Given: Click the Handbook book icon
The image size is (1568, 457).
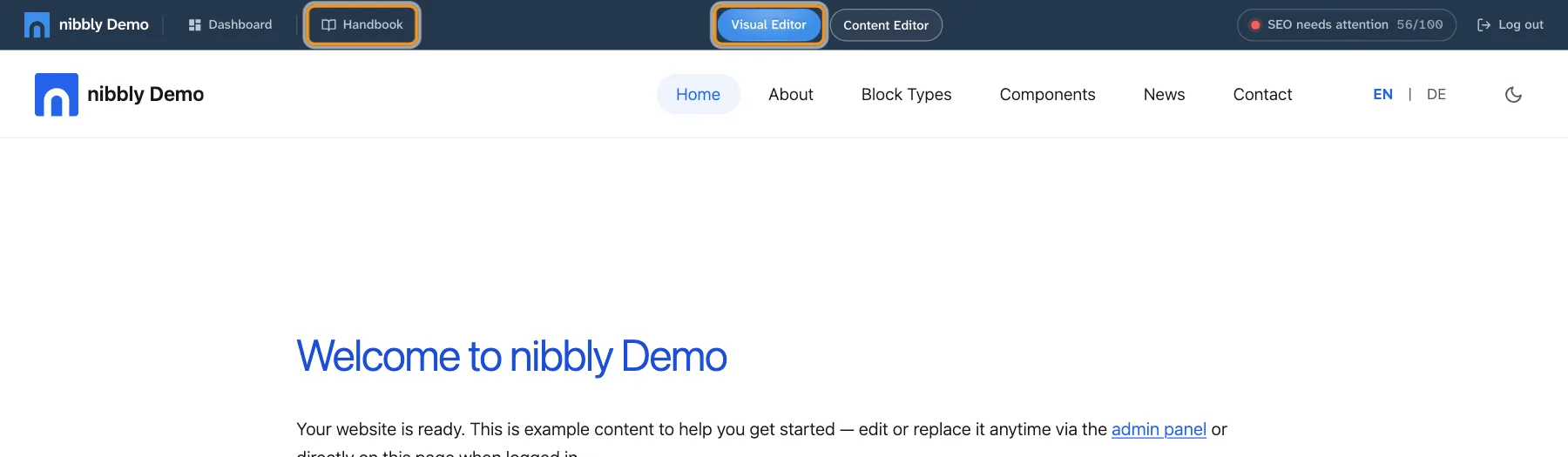Looking at the screenshot, I should tap(328, 25).
